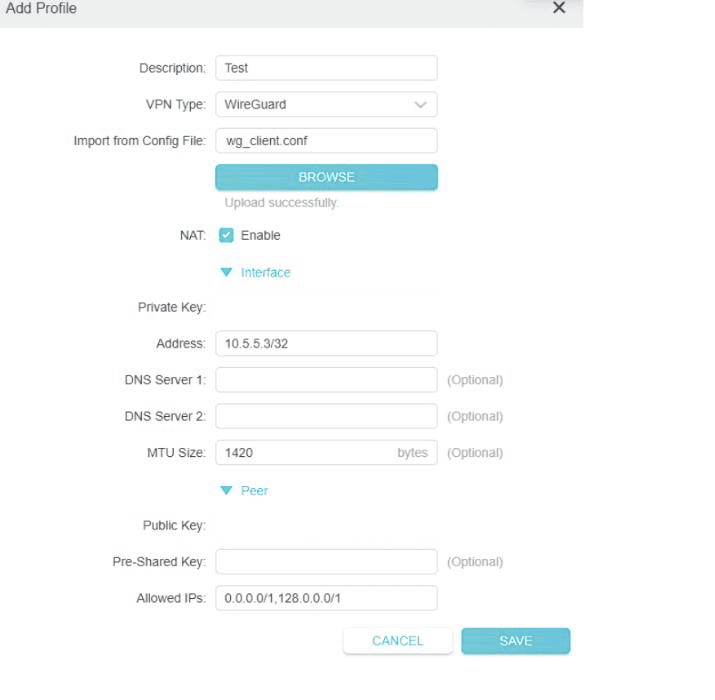Click the 'Public Key:' label
Screen dimensions: 715x700
175,525
